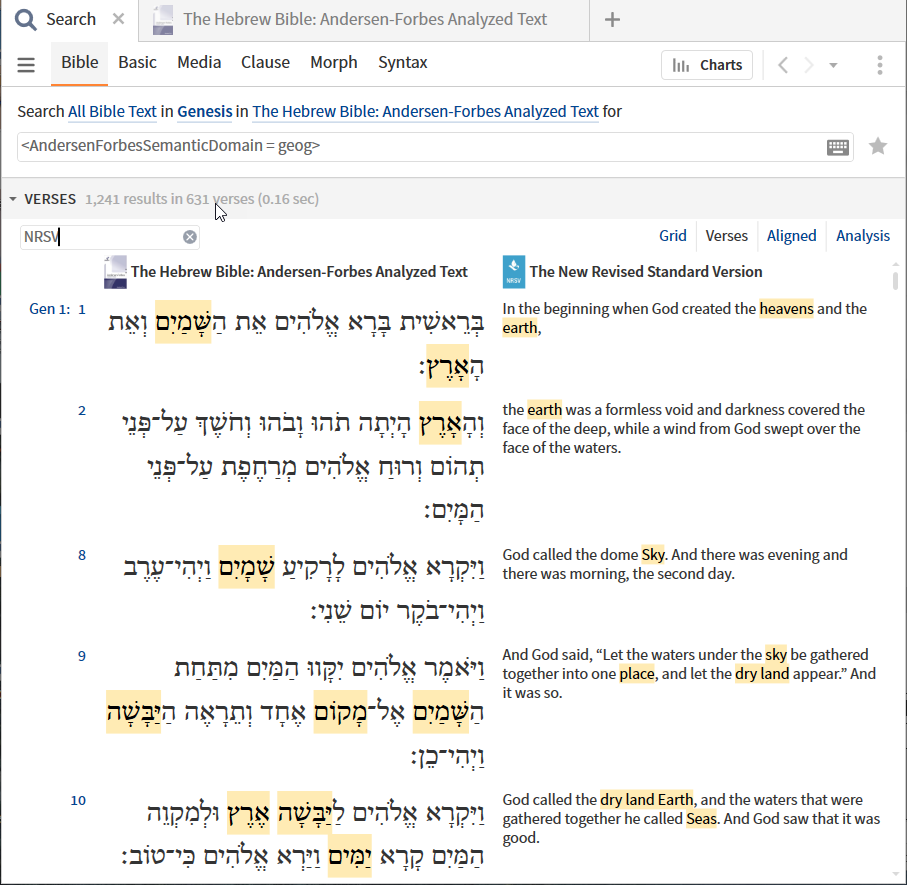Open the history dropdown arrow

(833, 65)
